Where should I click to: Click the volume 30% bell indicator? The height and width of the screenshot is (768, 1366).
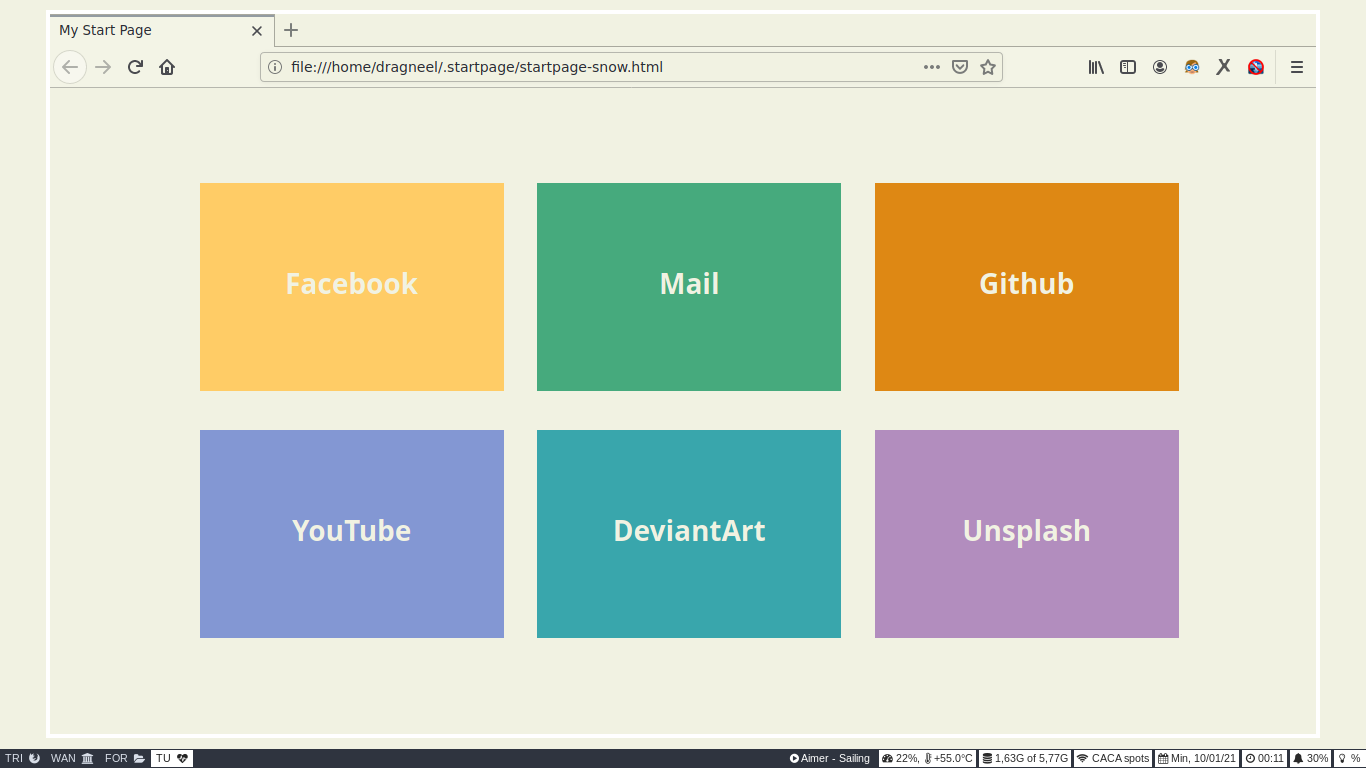click(x=1310, y=759)
